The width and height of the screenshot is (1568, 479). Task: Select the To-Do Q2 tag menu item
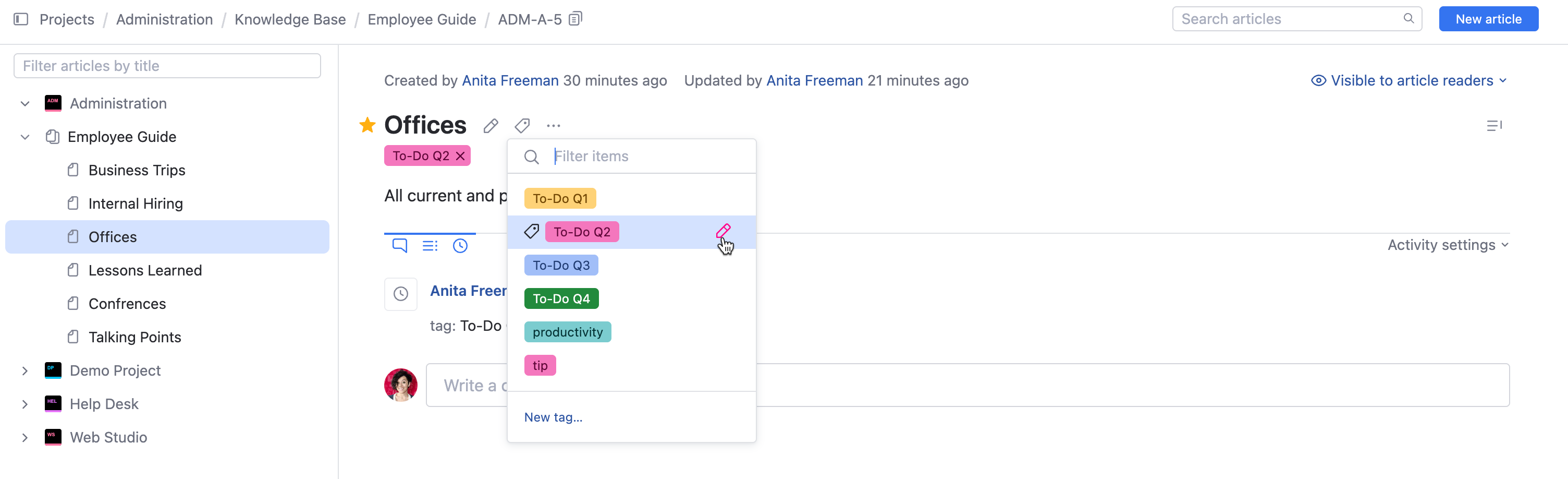(x=582, y=232)
